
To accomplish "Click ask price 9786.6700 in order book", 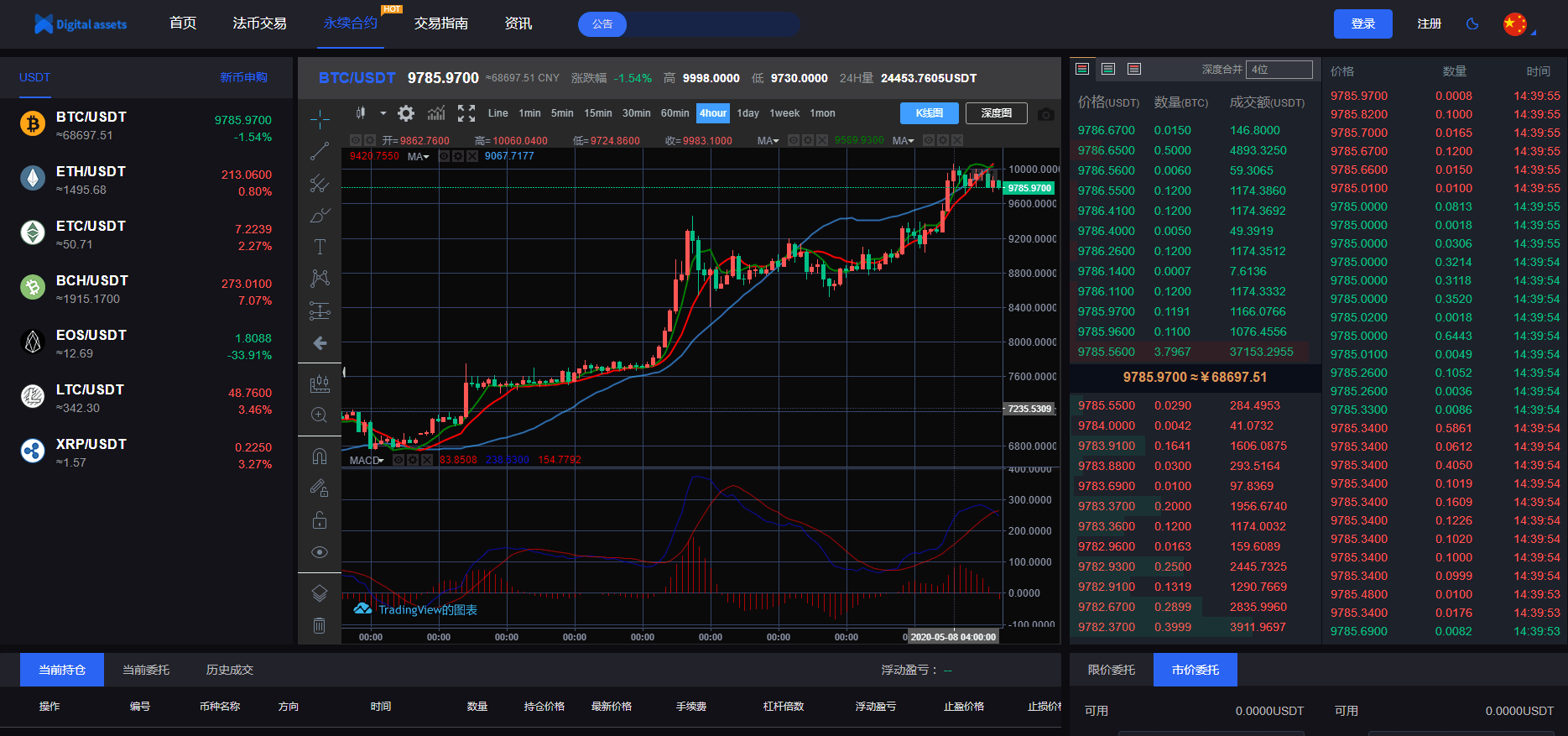I will [1106, 130].
